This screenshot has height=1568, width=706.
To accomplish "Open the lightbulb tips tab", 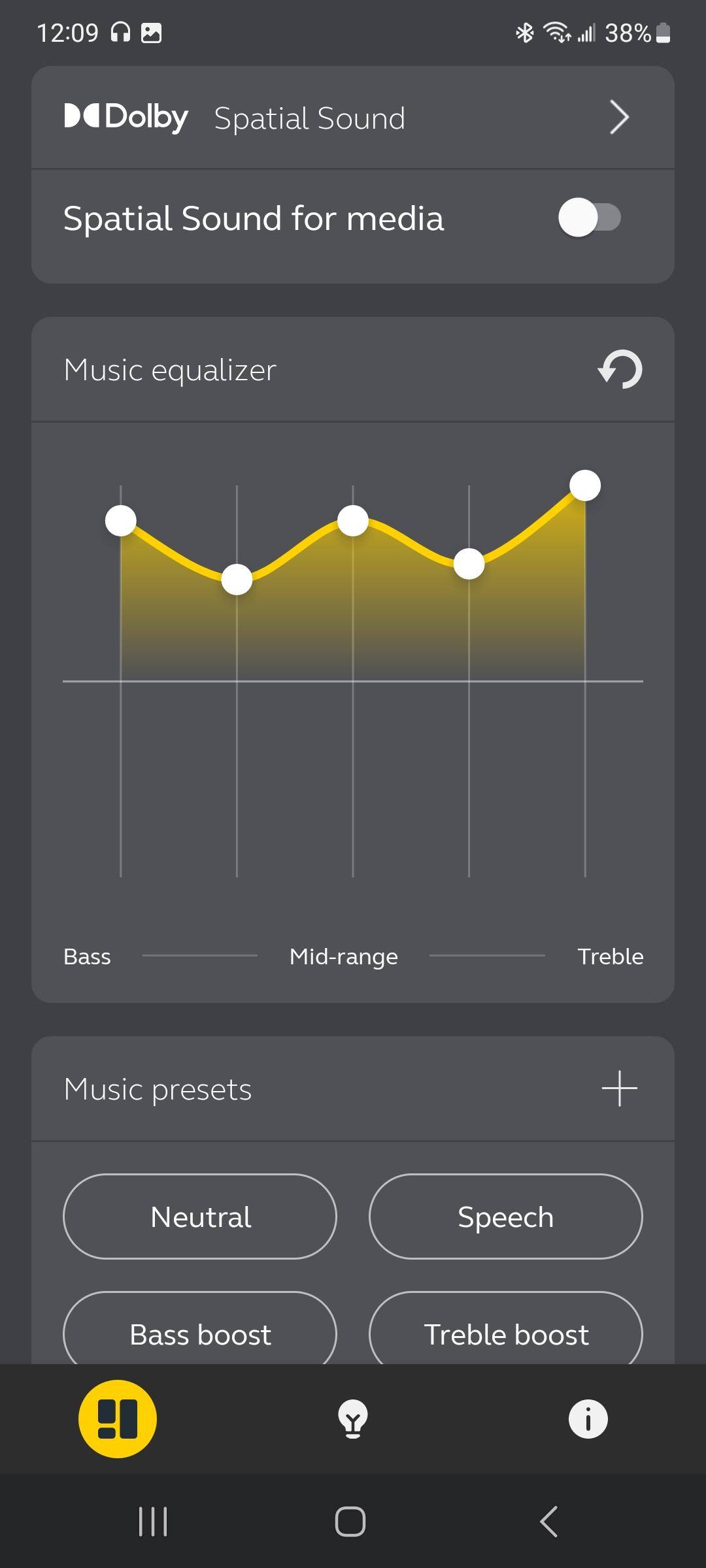I will pyautogui.click(x=353, y=1419).
